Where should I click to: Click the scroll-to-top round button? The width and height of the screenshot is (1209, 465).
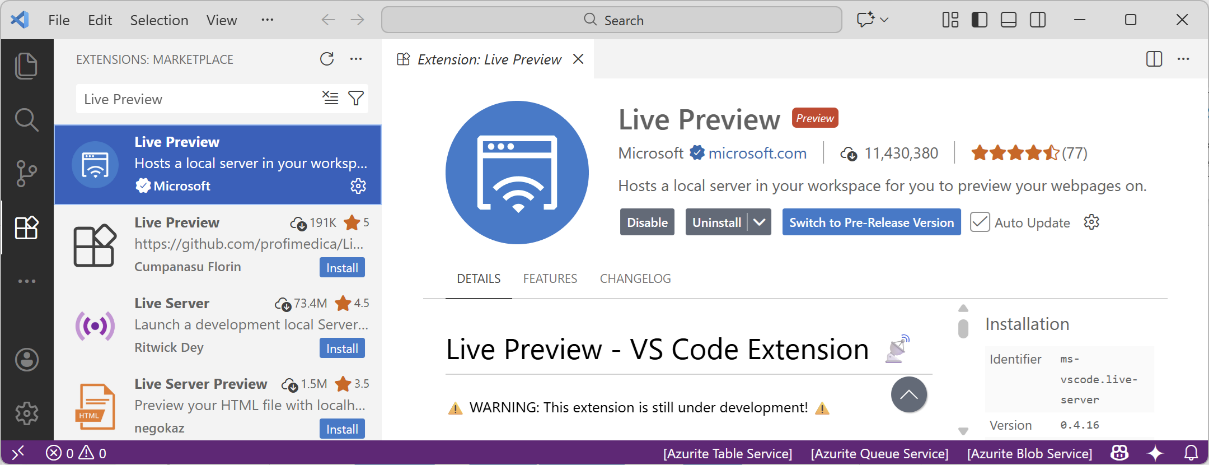tap(909, 394)
